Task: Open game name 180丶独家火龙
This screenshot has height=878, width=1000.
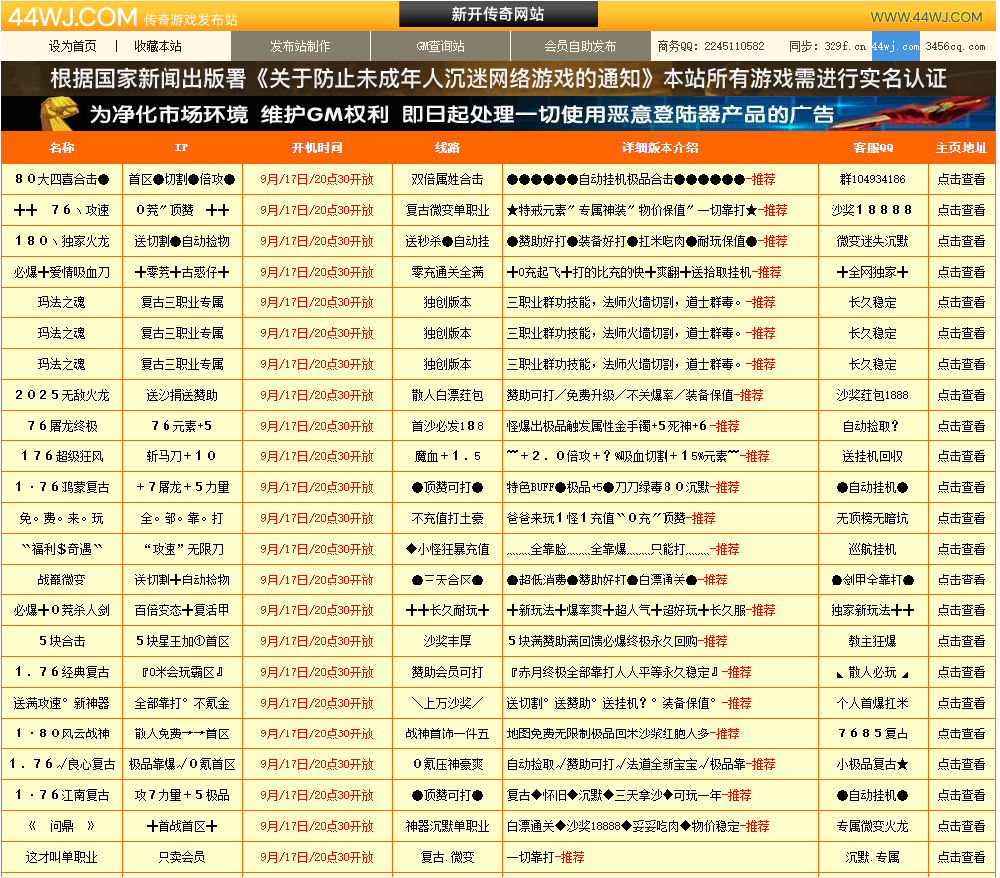Action: tap(62, 241)
